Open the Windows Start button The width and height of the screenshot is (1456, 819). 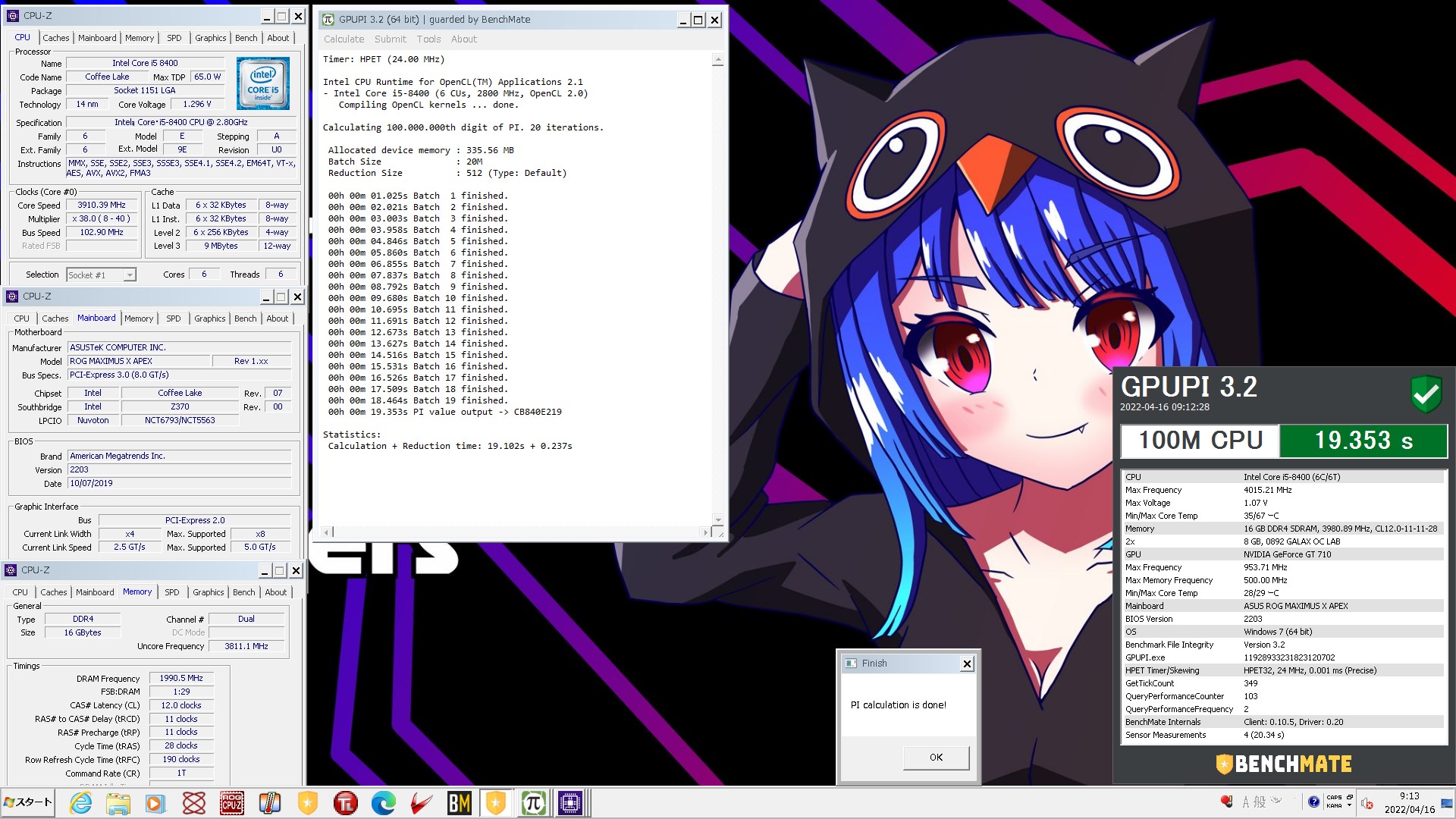click(x=28, y=802)
